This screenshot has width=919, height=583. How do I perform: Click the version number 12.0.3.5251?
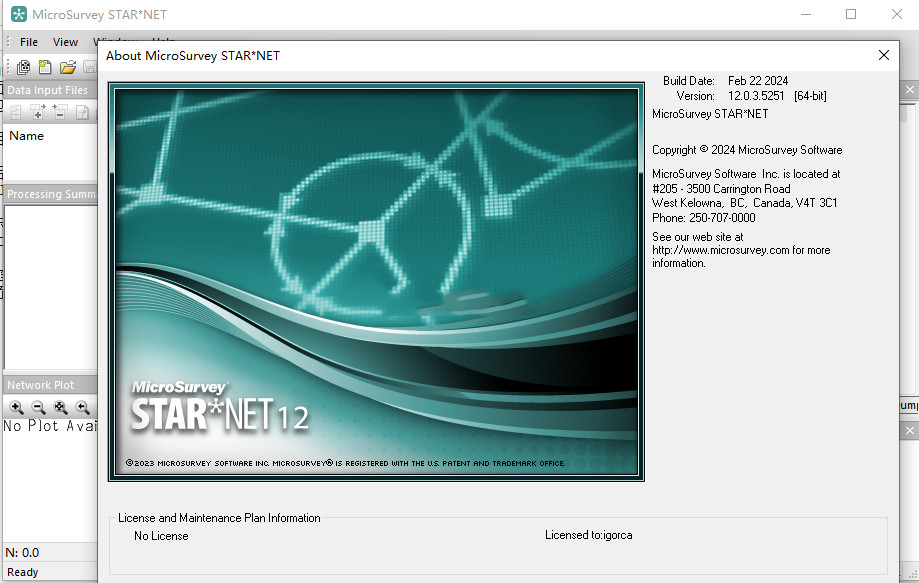coord(756,96)
